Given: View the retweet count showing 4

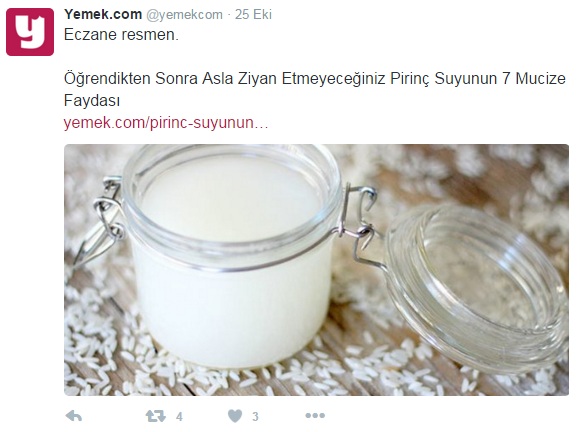Looking at the screenshot, I should click(179, 417).
